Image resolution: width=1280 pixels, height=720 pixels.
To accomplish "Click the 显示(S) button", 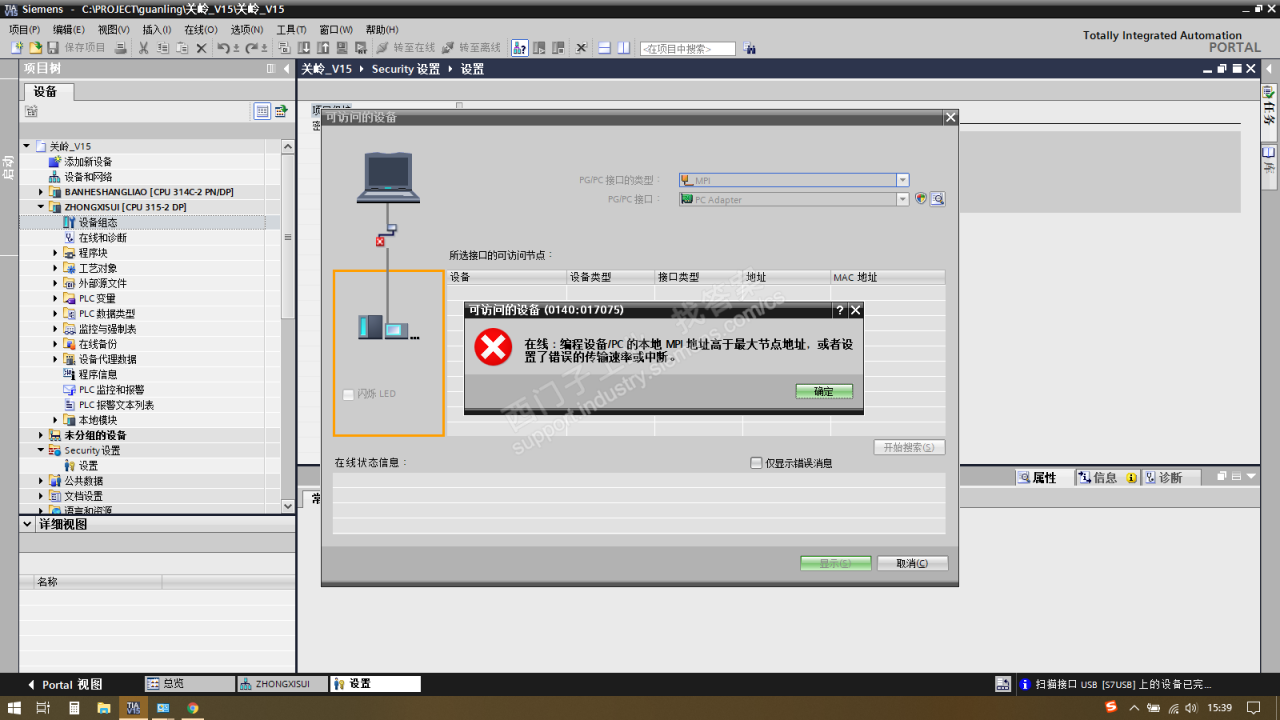I will tap(835, 563).
